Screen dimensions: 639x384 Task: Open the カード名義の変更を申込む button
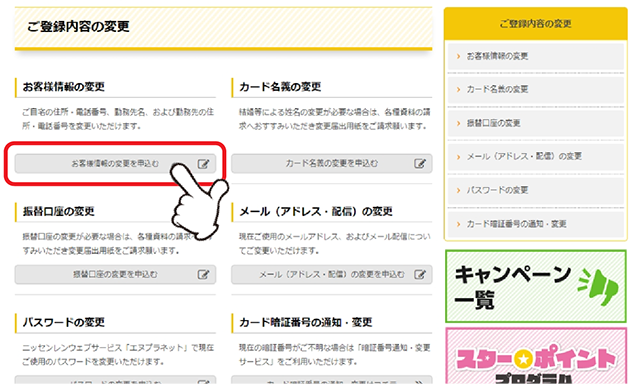(x=332, y=164)
